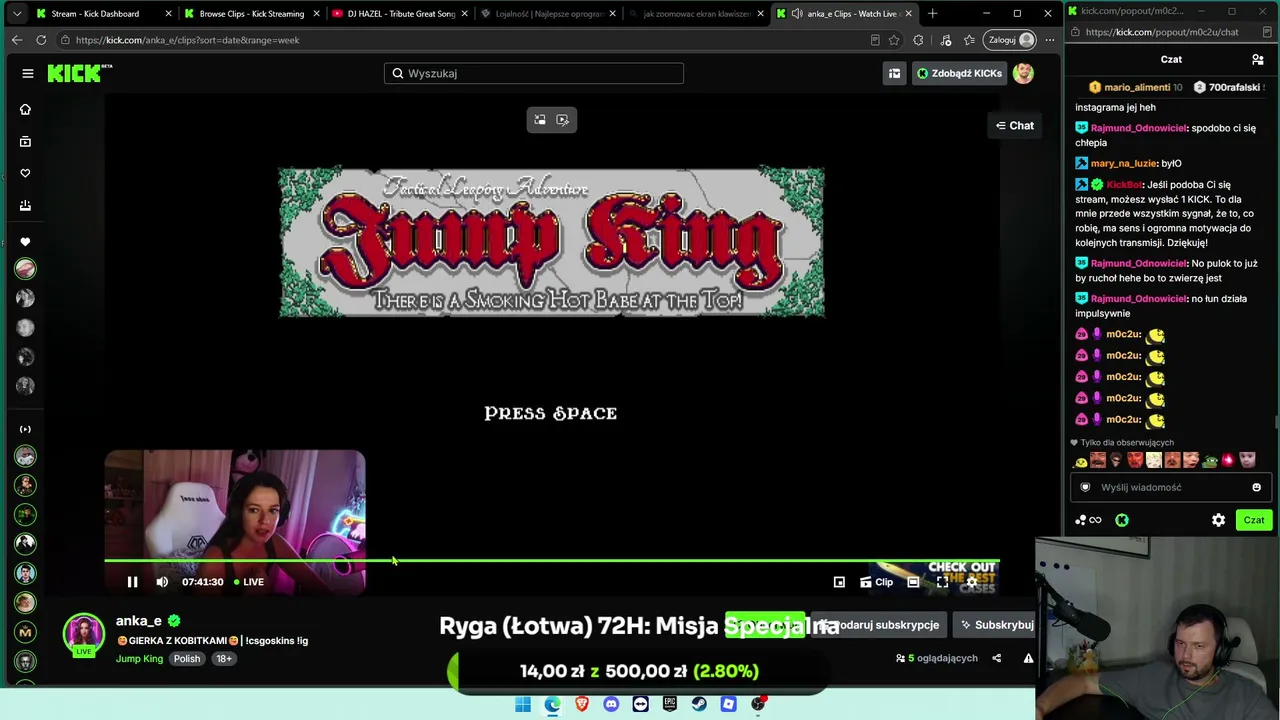The height and width of the screenshot is (720, 1280).
Task: Select the Pepe frog emote in chat
Action: tap(1210, 460)
